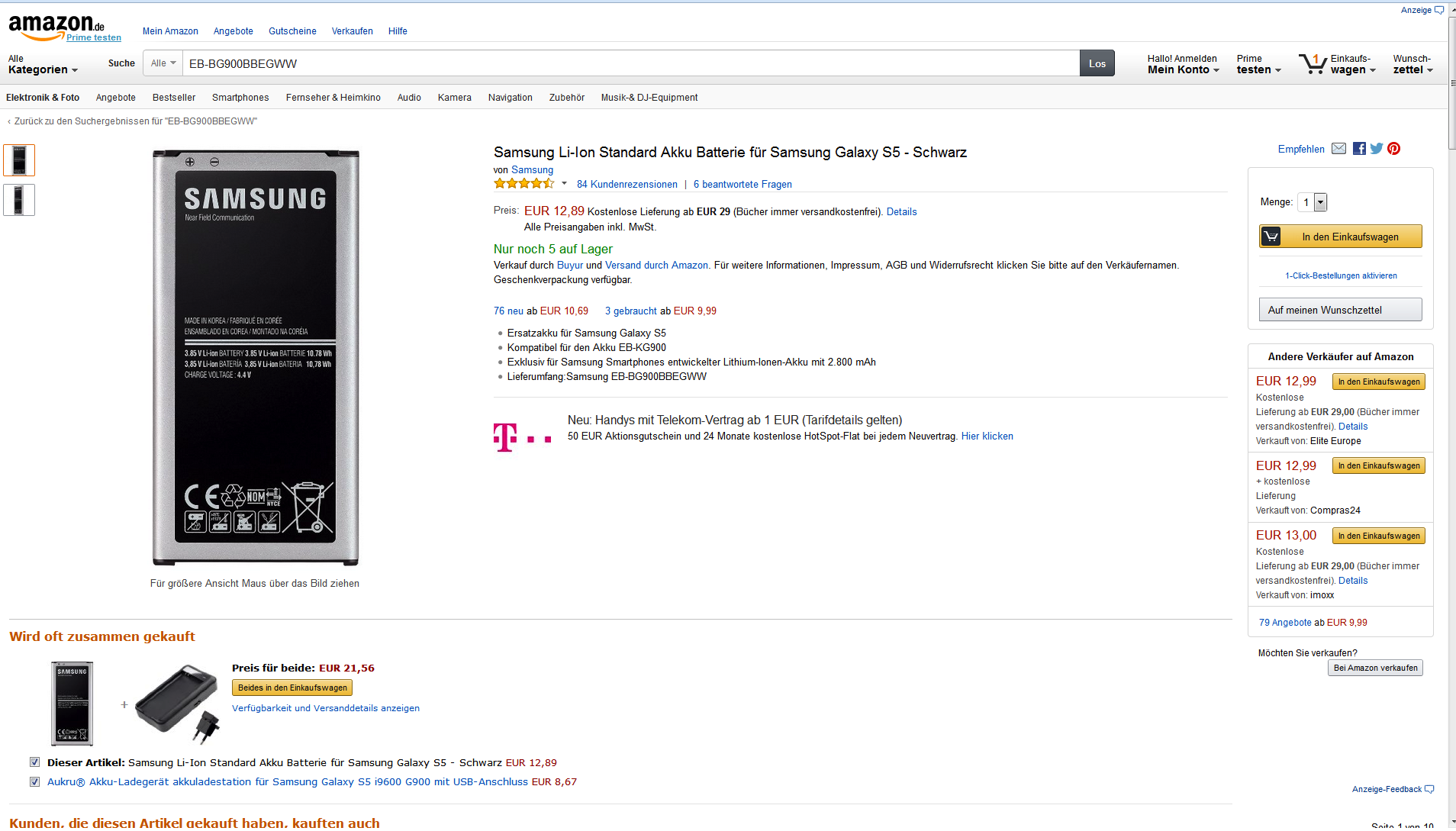Click 'Auf meinen Wunschzettel' button

click(x=1340, y=310)
